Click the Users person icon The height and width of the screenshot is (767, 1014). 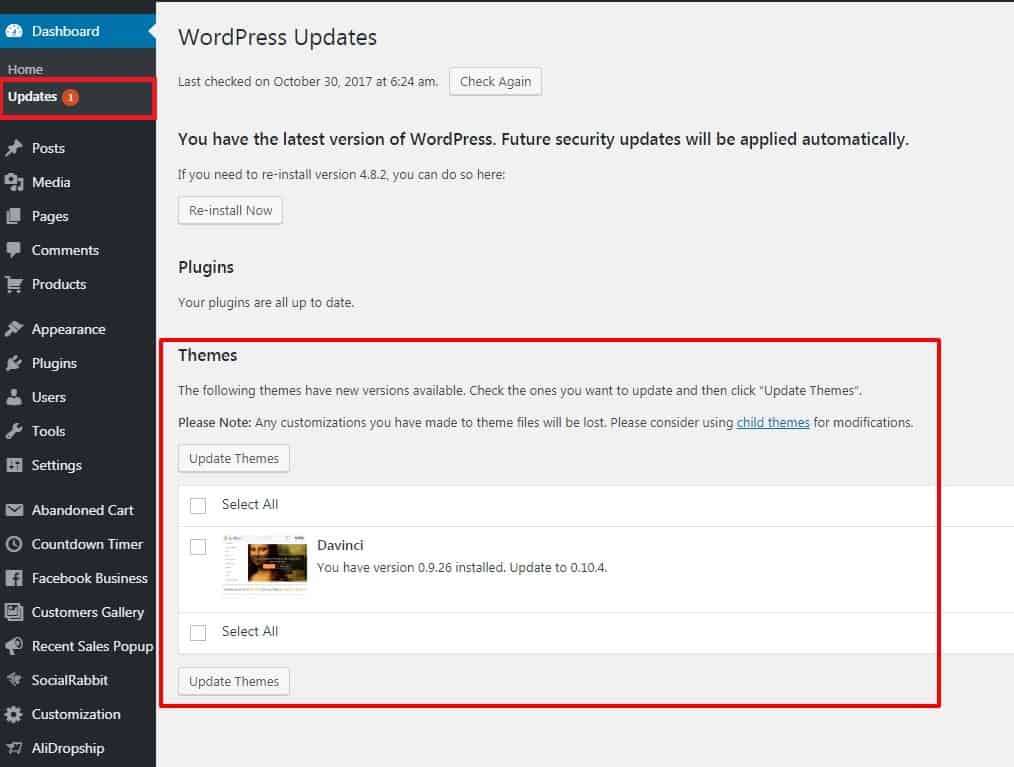pyautogui.click(x=14, y=397)
